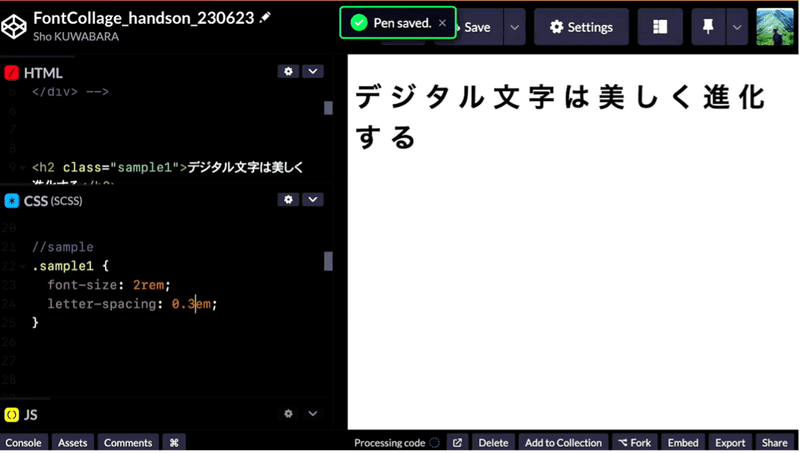Screen dimensions: 800x453
Task: Expand the HTML panel dropdown chevron
Action: [313, 71]
